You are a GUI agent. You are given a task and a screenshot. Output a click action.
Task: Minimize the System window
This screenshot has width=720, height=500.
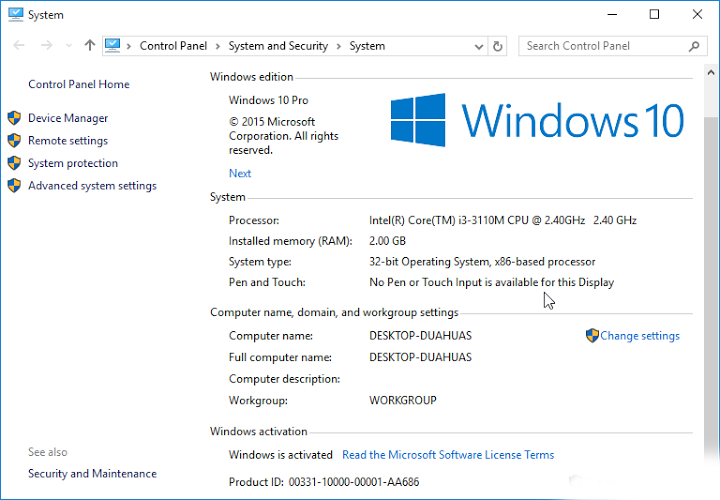612,15
